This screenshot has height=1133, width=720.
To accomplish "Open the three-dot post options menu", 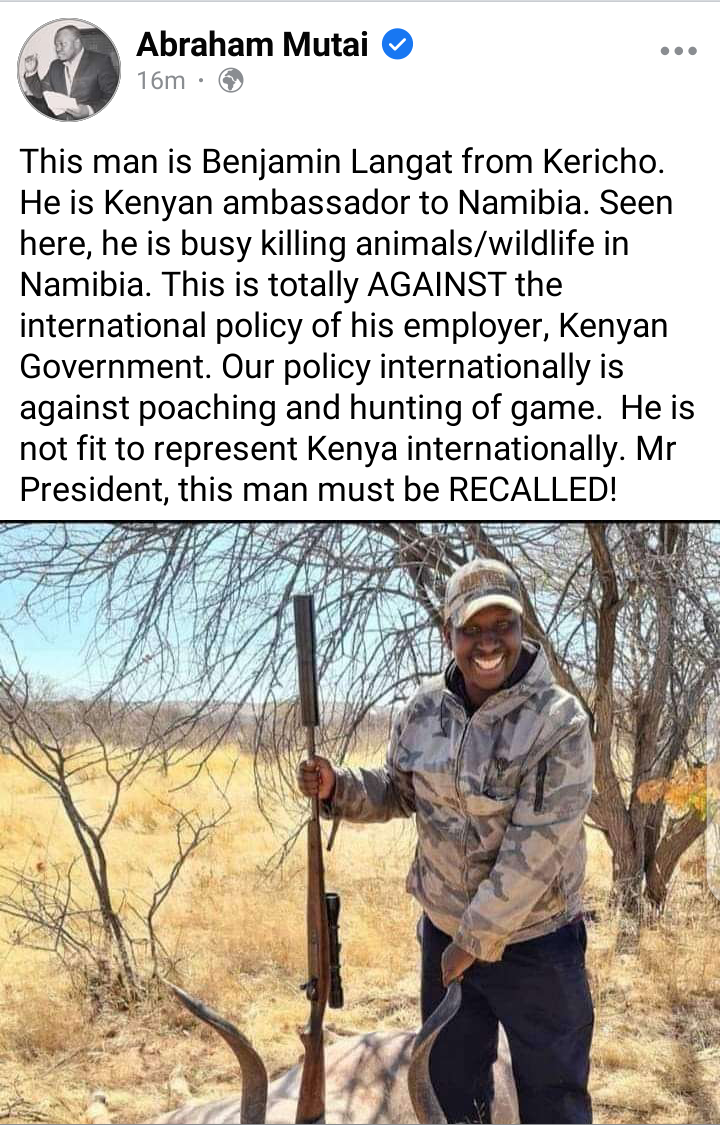I will tap(678, 51).
